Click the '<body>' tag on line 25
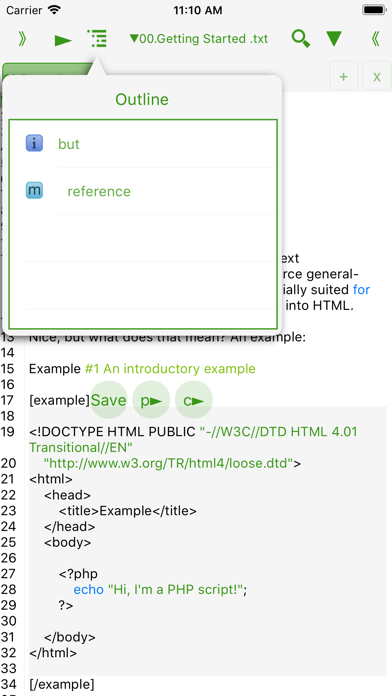This screenshot has height=696, width=392. (67, 542)
